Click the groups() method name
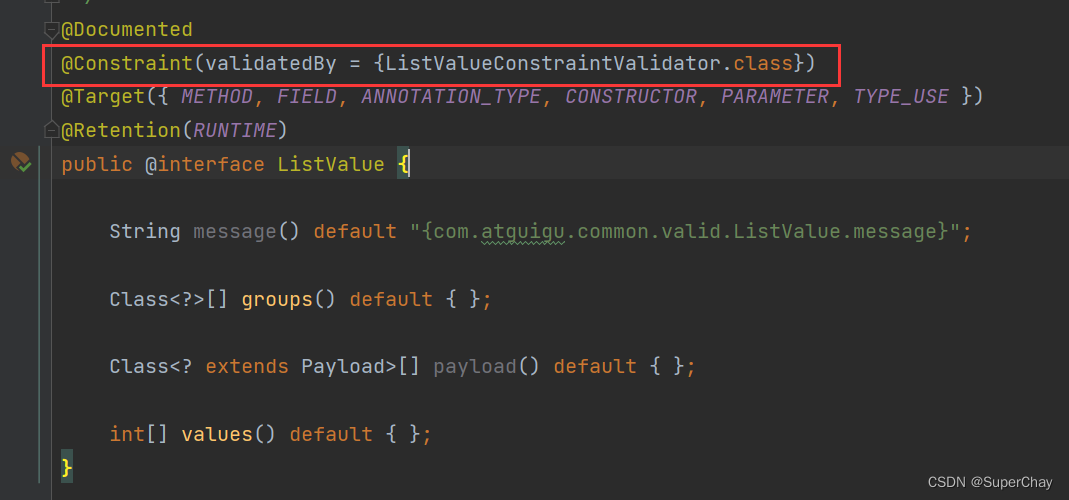This screenshot has width=1069, height=500. tap(277, 299)
